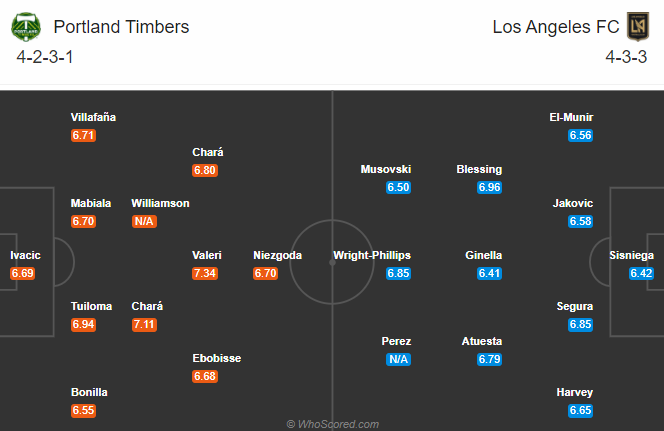Click Ebobisse's player name
664x431 pixels.
point(217,358)
